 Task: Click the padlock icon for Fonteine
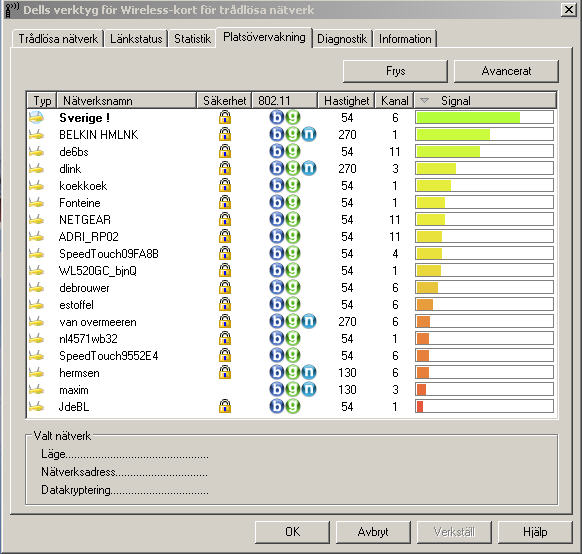[225, 202]
